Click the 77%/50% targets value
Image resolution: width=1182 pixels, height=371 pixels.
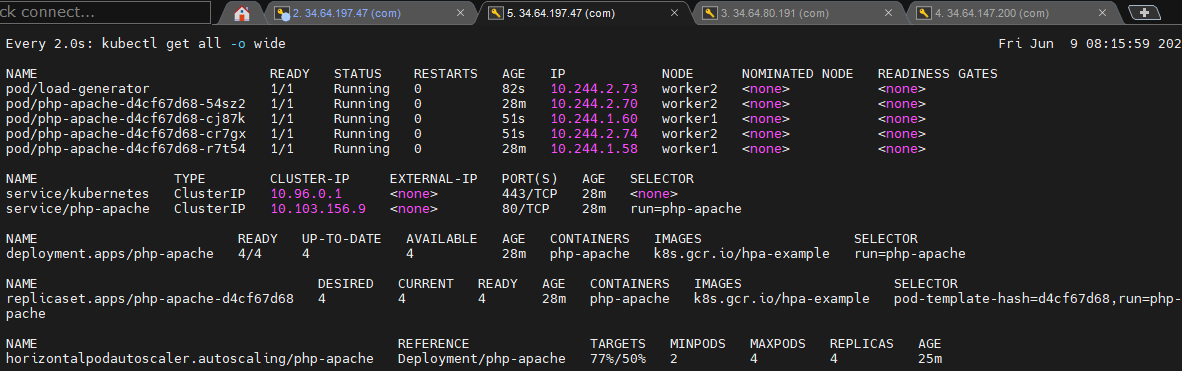[617, 359]
